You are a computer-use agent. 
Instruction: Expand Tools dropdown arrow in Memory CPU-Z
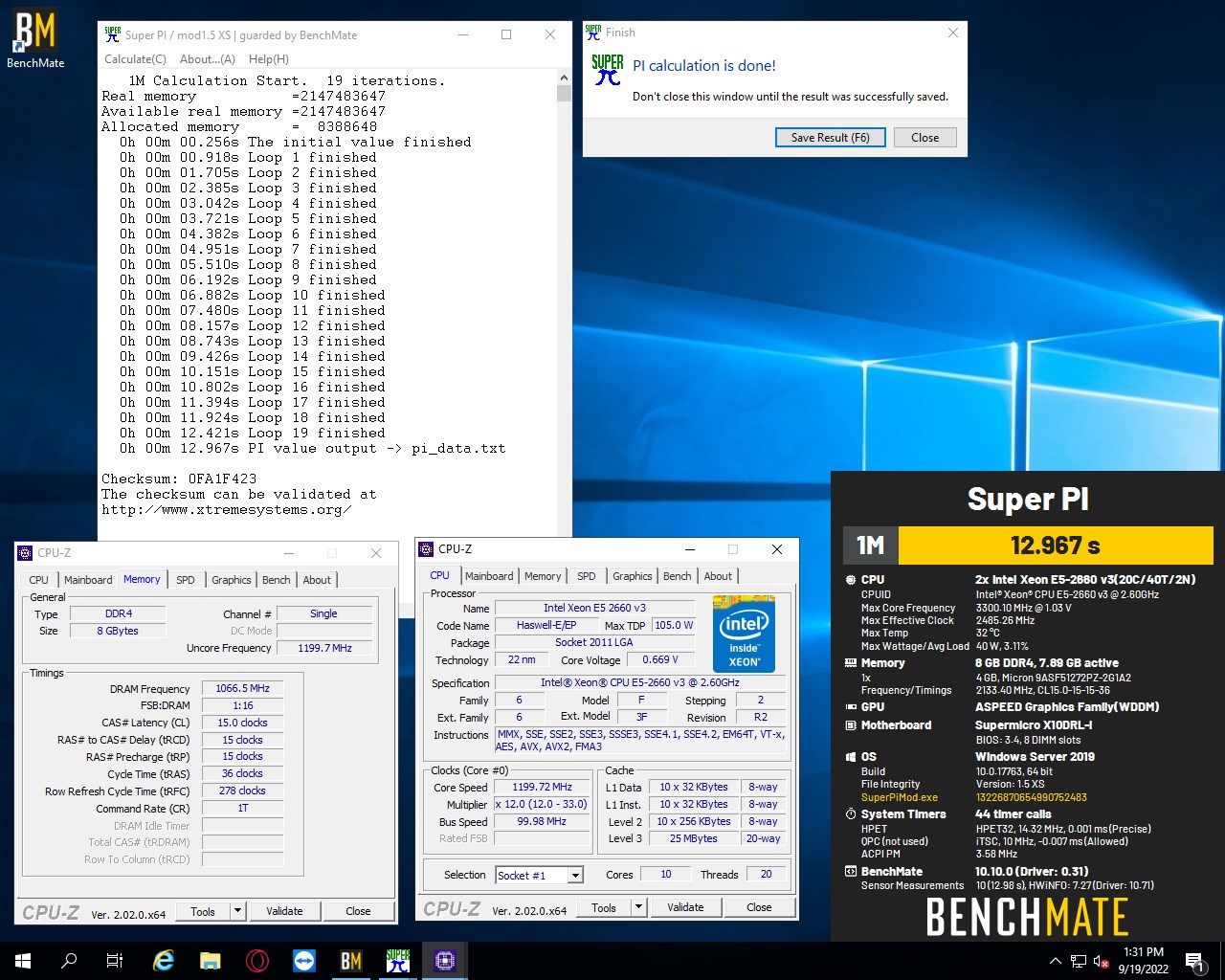coord(238,911)
